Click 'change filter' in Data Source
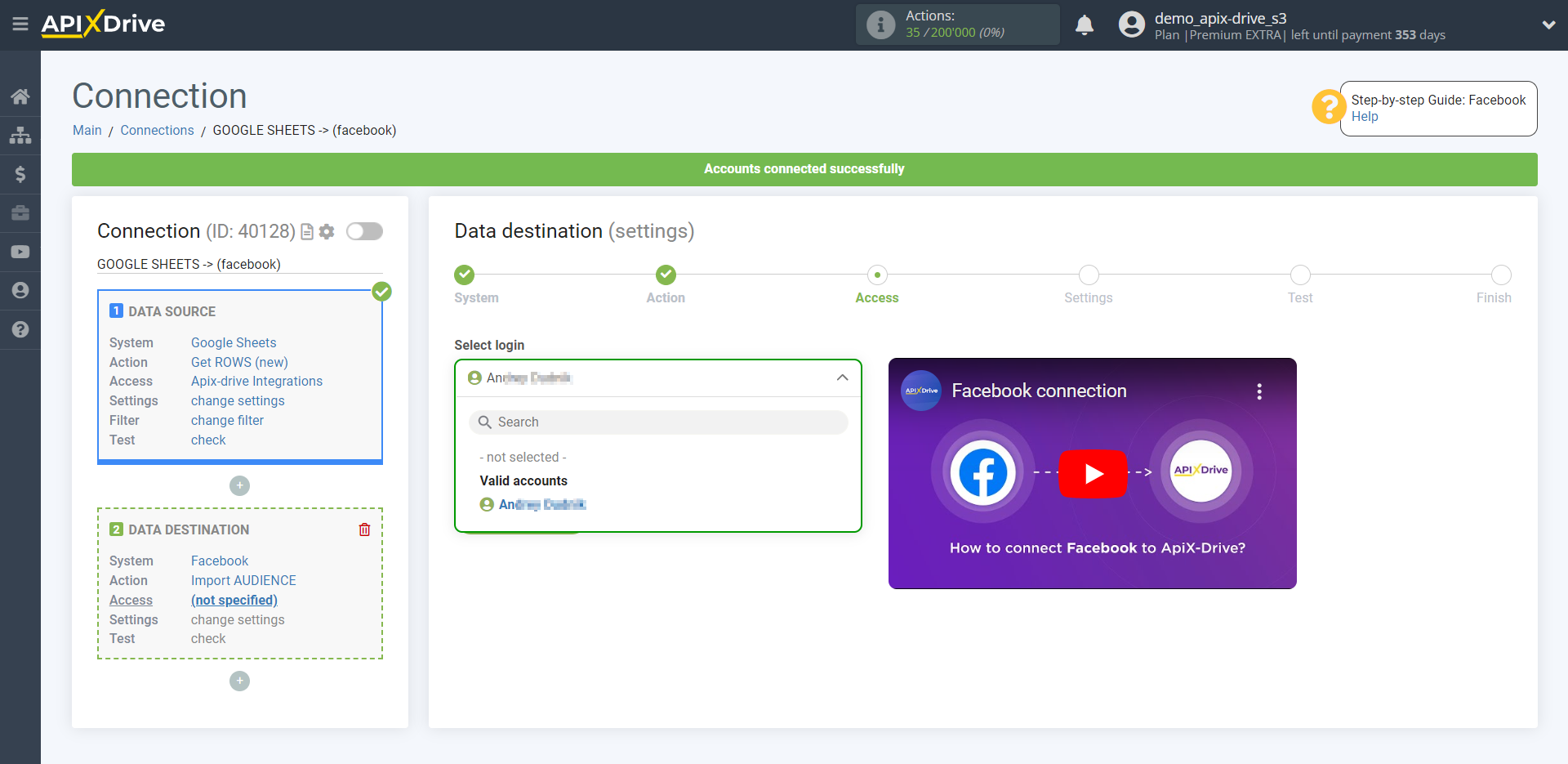The width and height of the screenshot is (1568, 764). 227,421
